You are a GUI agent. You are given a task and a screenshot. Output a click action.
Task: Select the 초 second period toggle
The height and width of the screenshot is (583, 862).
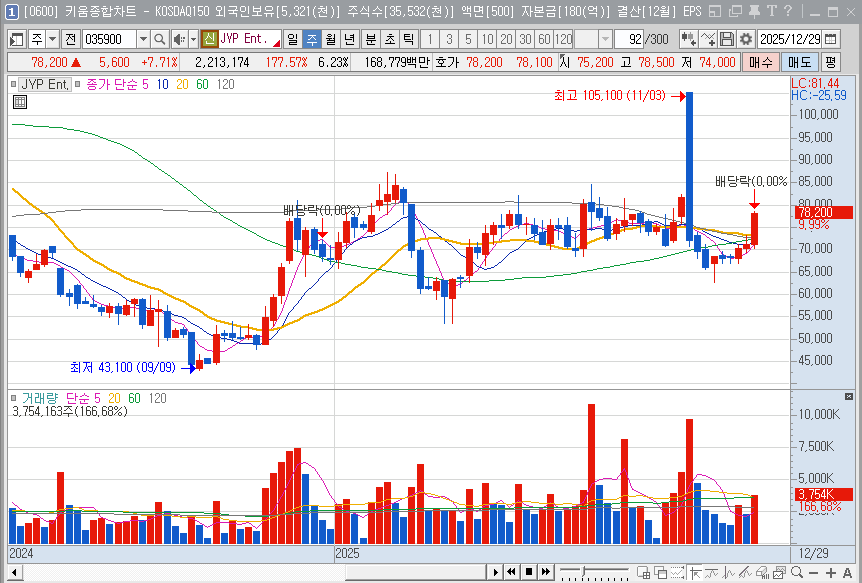[x=389, y=39]
